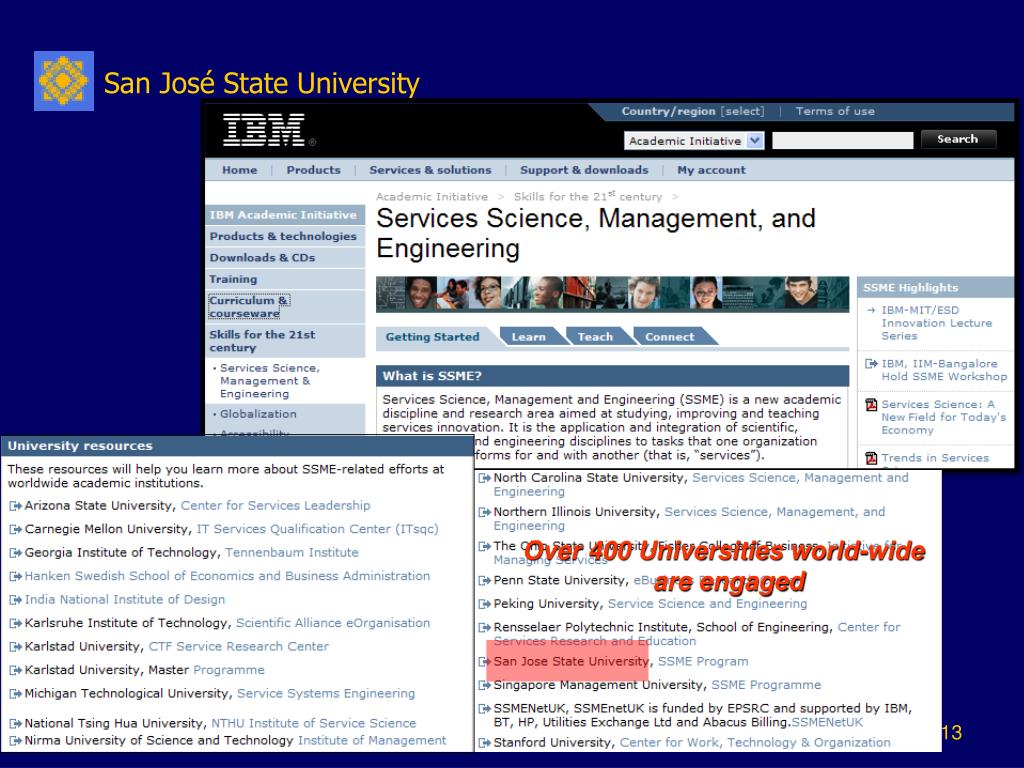Viewport: 1024px width, 768px height.
Task: Open Tennenbaum Institute link
Action: click(x=292, y=552)
